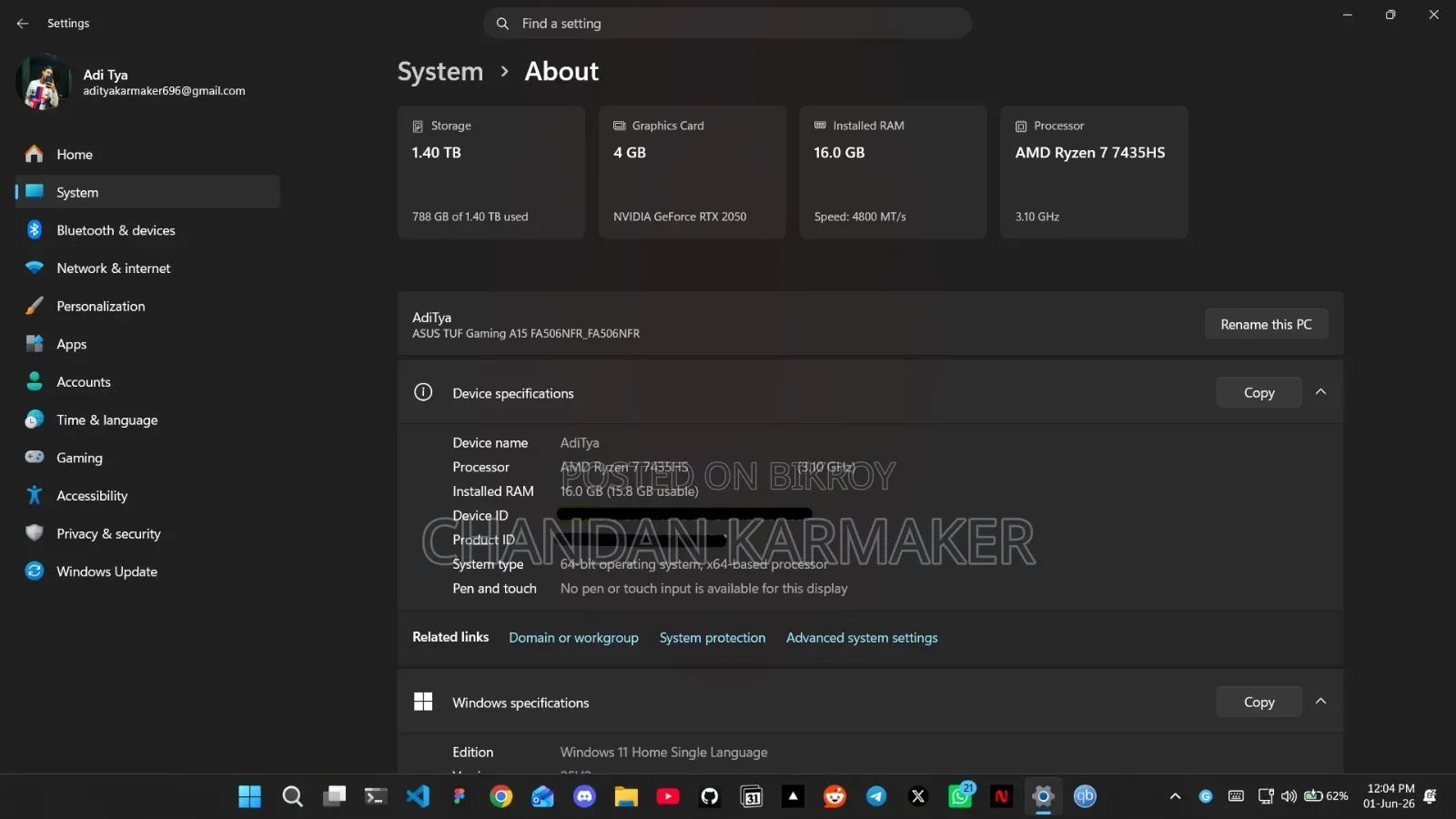Open taskbar Search
This screenshot has height=819, width=1456.
coord(292,797)
